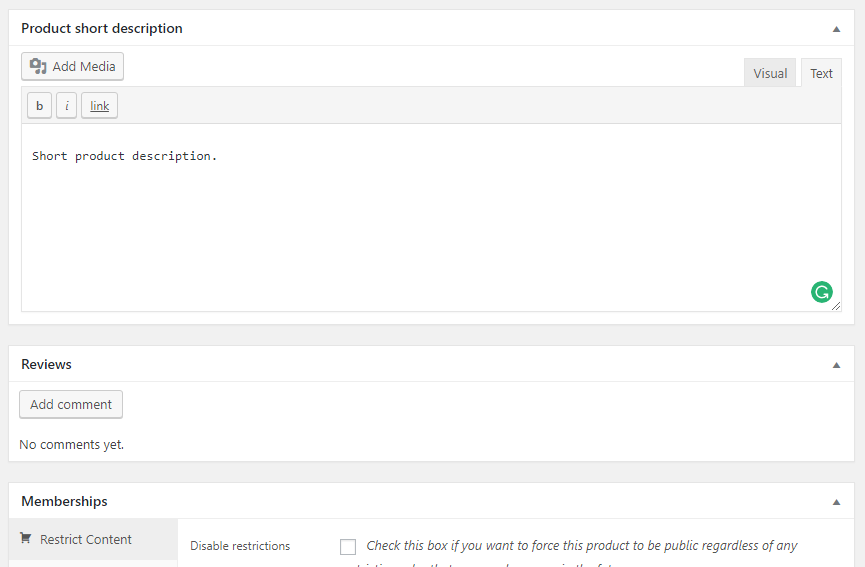Screen dimensions: 865x567
Task: Open the Grammarly icon in editor
Action: pos(821,292)
